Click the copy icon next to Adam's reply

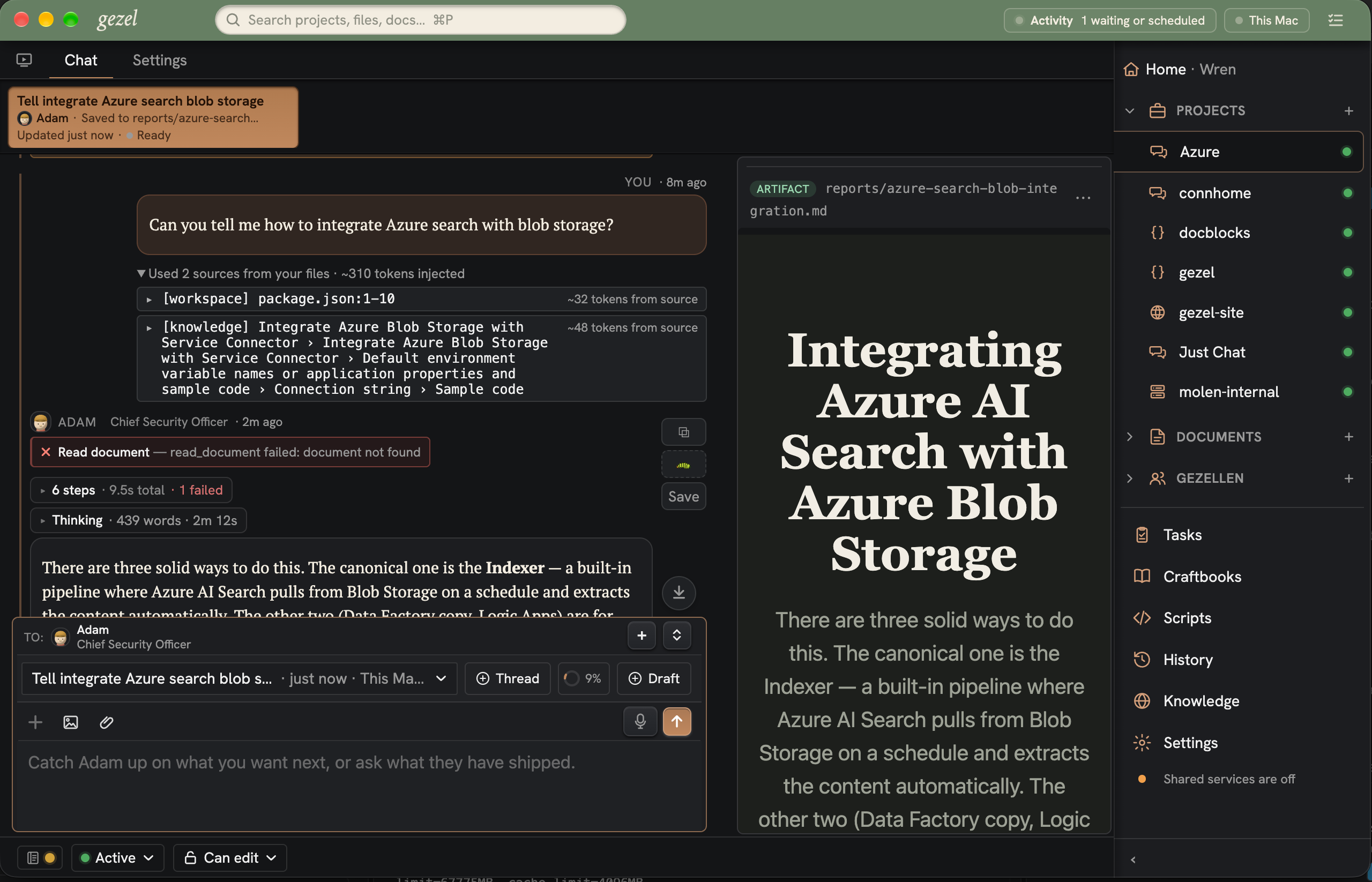click(683, 432)
